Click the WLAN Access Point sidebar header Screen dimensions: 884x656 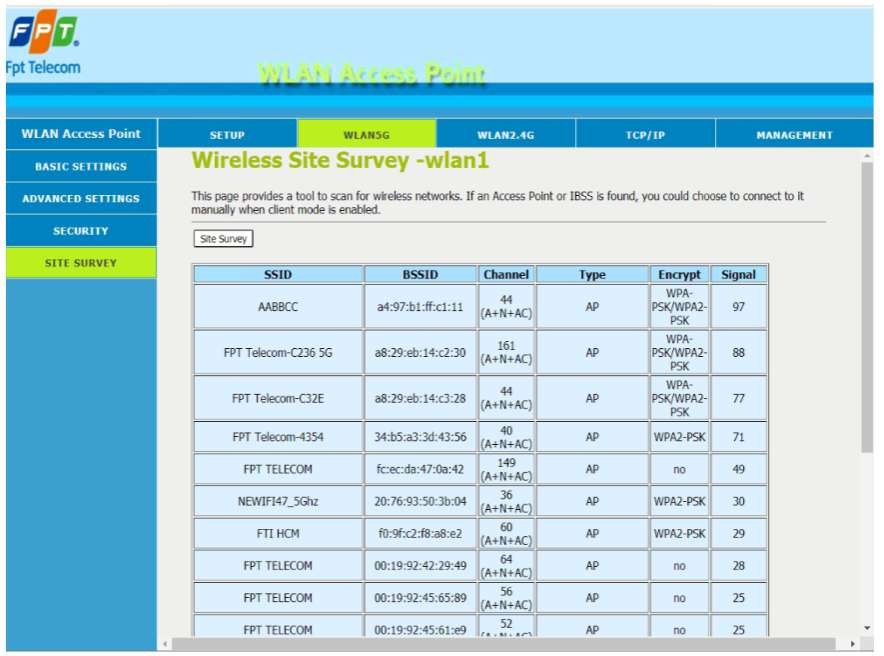click(x=81, y=134)
